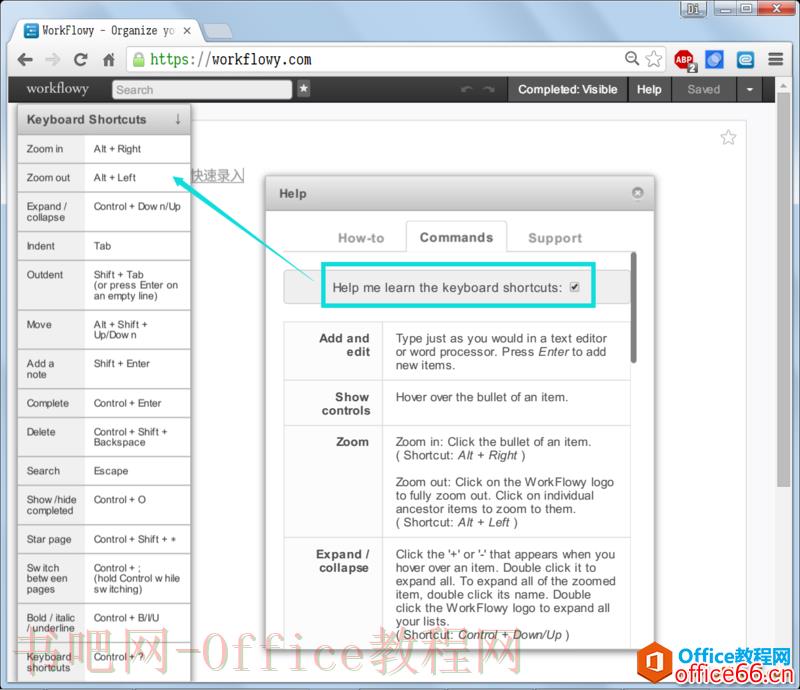
Task: Click the green lock security icon
Action: (139, 60)
